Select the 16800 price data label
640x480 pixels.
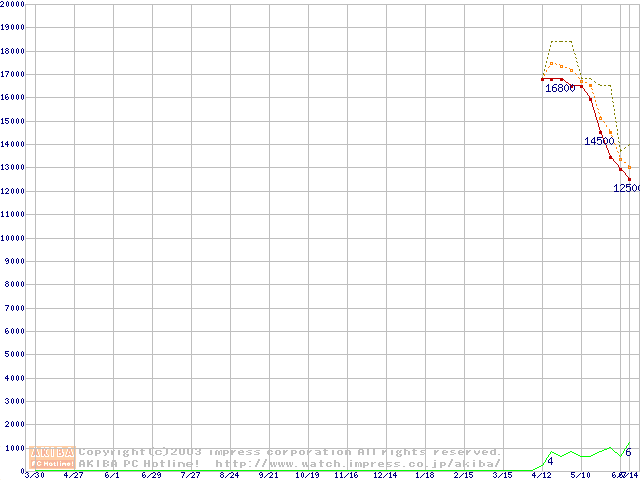(559, 88)
